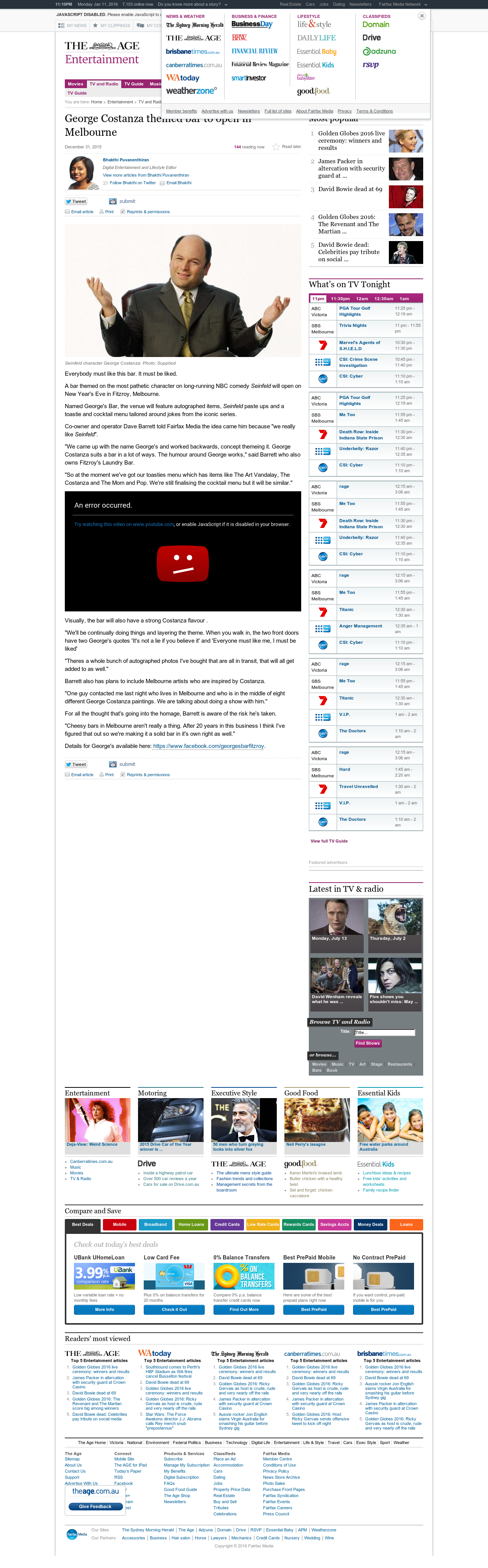Expand the 'Do you know more about a story?' arrow
Image resolution: width=488 pixels, height=1568 pixels.
point(226,4)
